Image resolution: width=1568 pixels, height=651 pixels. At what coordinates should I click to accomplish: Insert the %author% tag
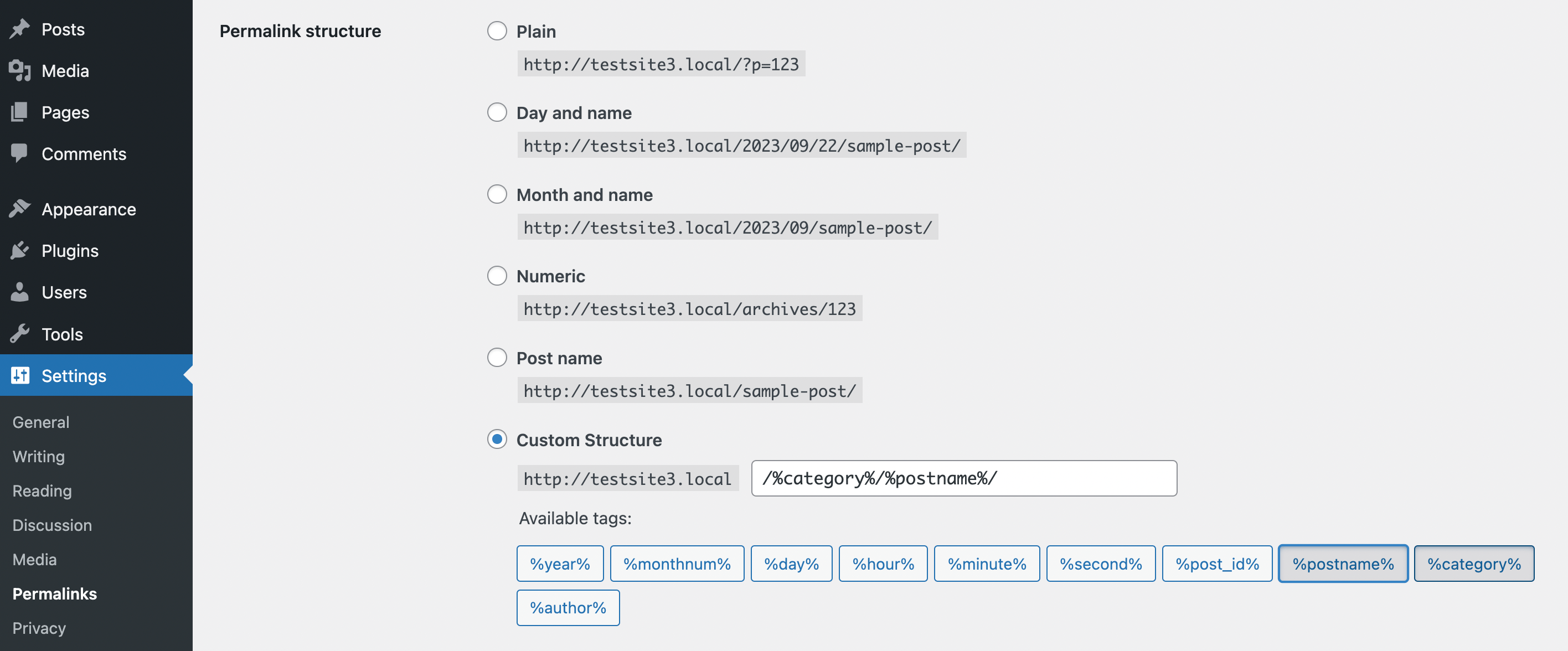click(x=568, y=607)
